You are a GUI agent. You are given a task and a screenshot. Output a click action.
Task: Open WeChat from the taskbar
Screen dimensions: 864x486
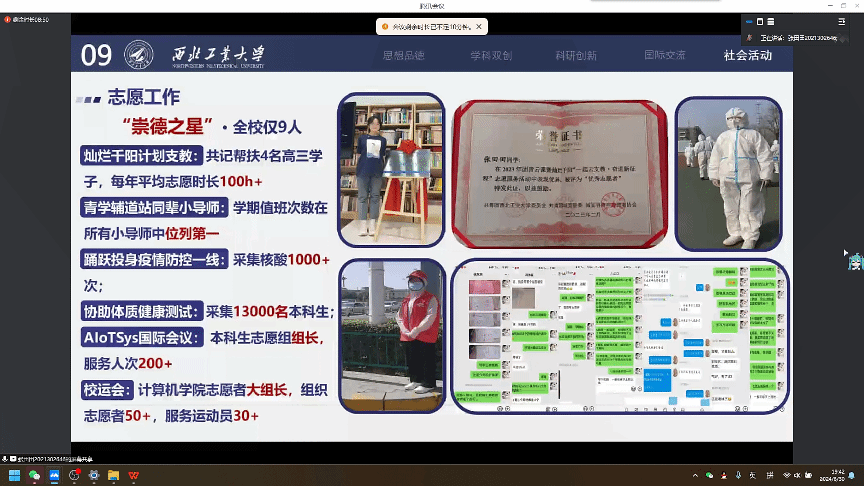tap(33, 474)
